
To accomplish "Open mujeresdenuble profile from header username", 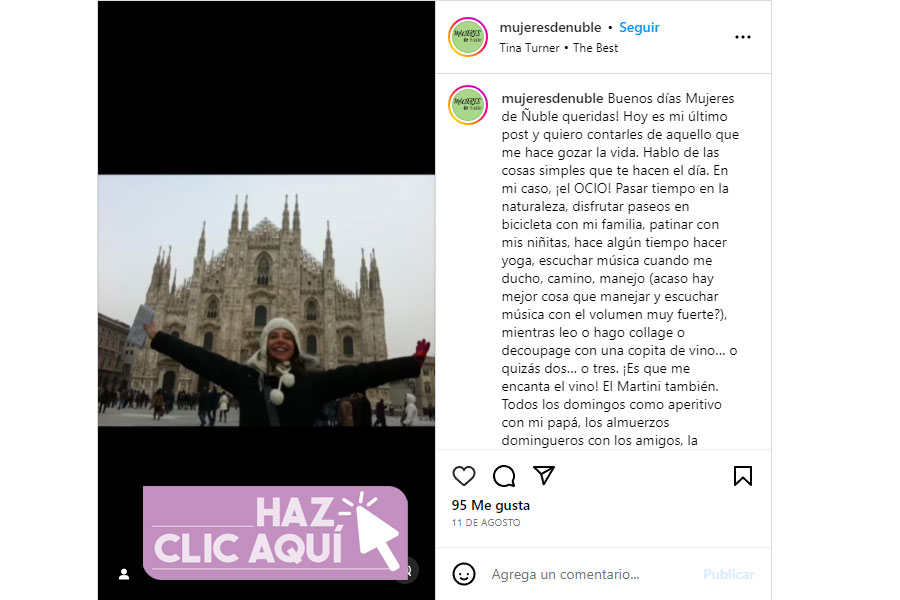I will 550,28.
